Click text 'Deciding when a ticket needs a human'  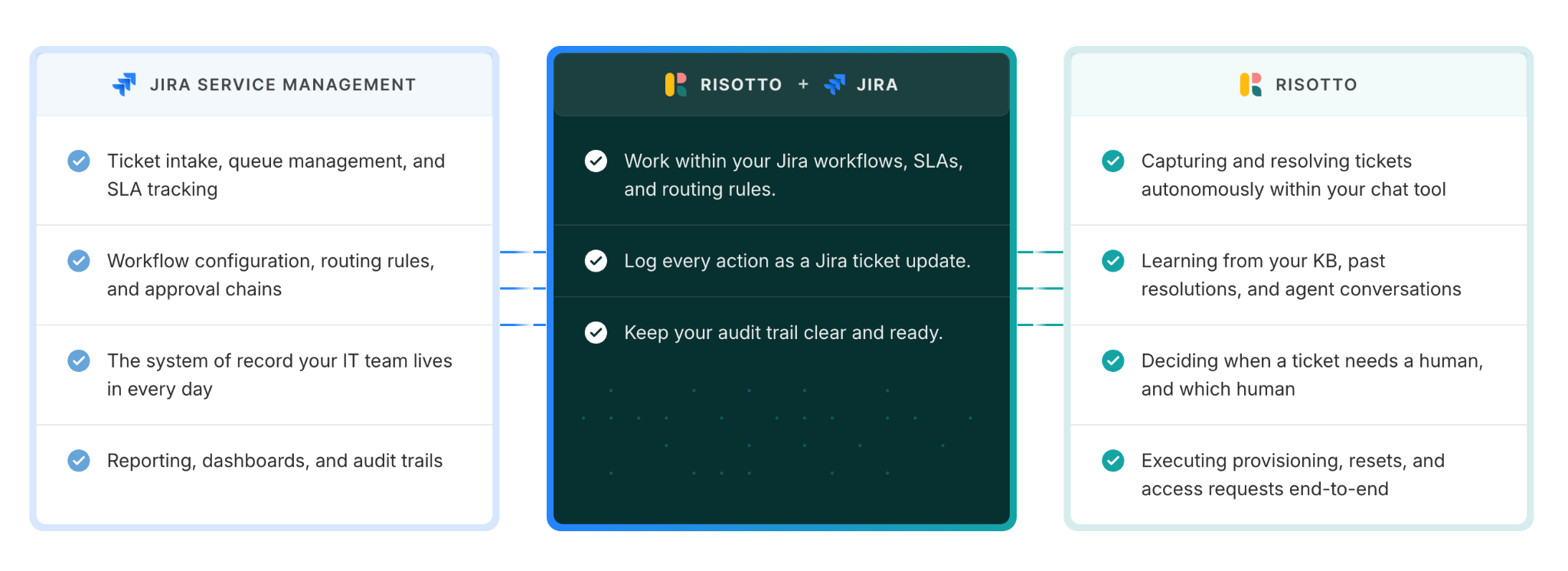click(1312, 361)
